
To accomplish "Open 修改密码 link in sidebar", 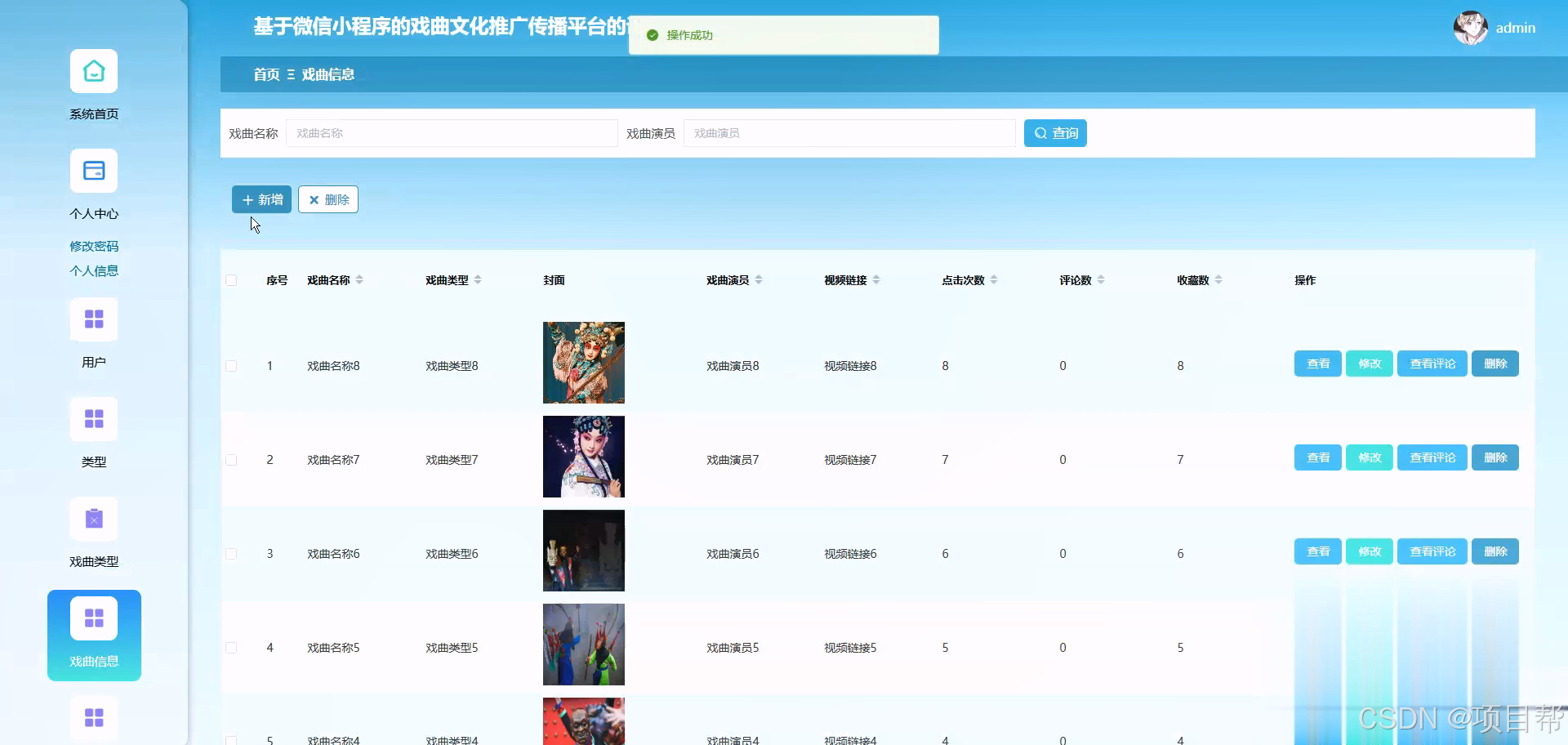I will point(93,246).
